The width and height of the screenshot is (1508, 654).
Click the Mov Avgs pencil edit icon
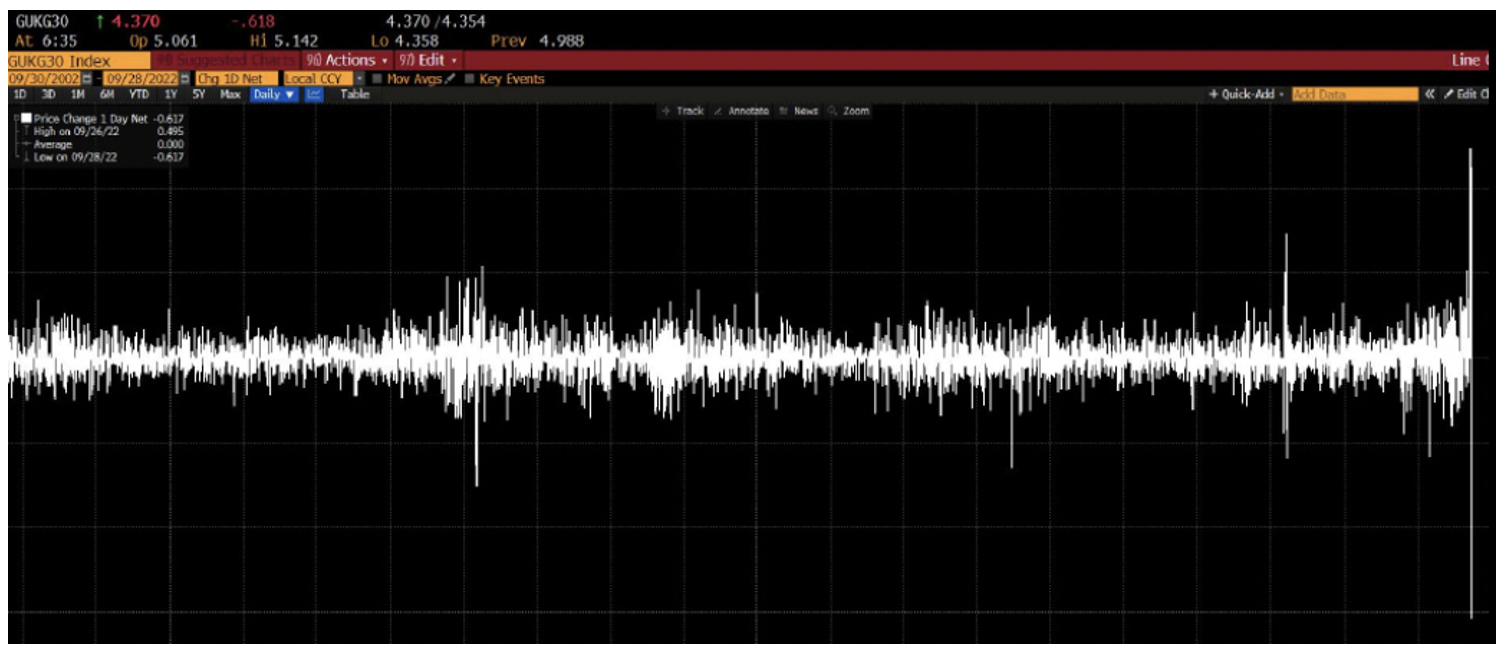pos(451,79)
